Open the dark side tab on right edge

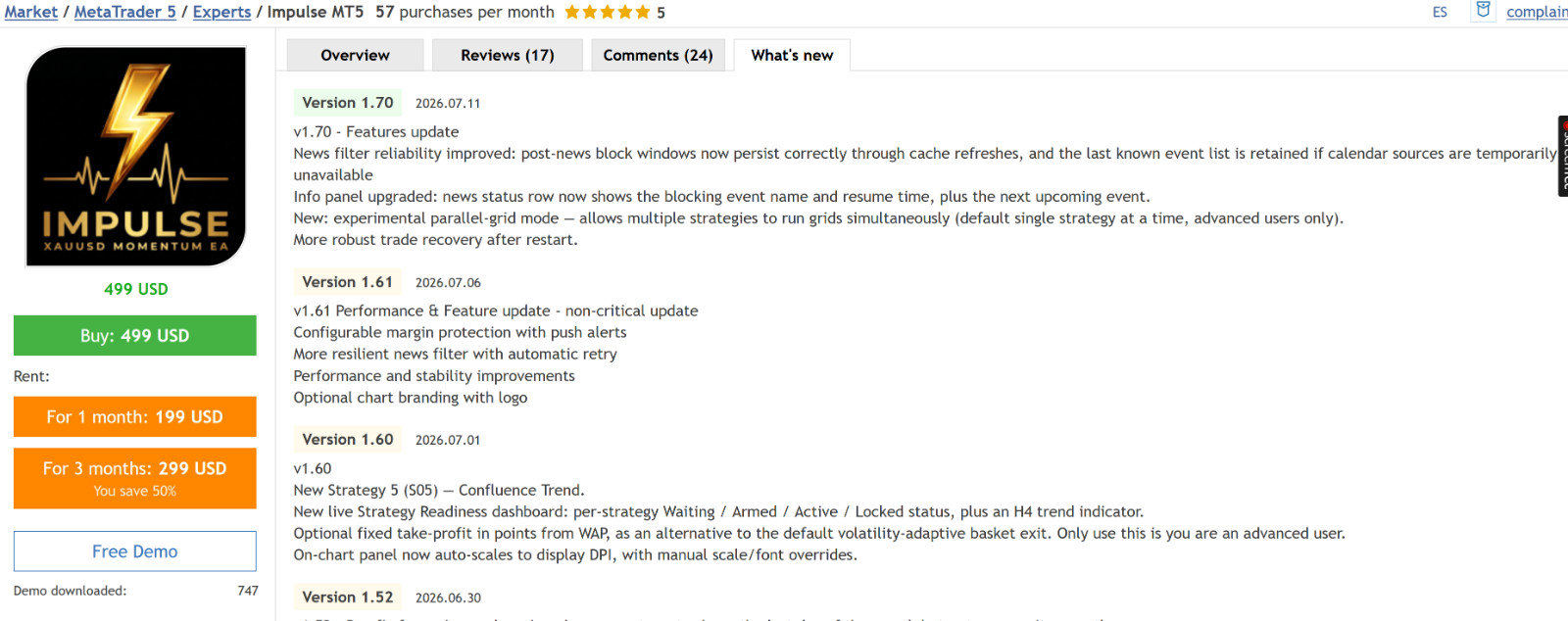pos(1562,156)
